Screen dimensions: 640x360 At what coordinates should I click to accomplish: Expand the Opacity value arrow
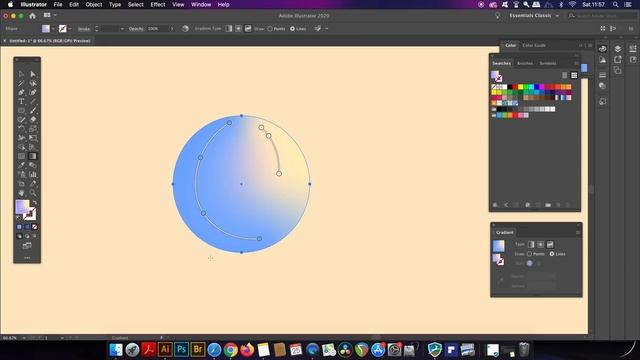172,29
